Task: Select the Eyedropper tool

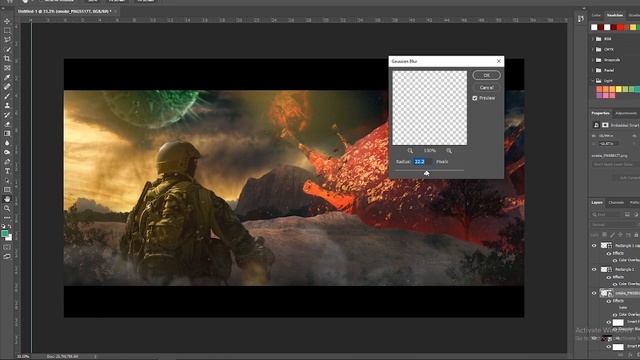Action: (7, 78)
